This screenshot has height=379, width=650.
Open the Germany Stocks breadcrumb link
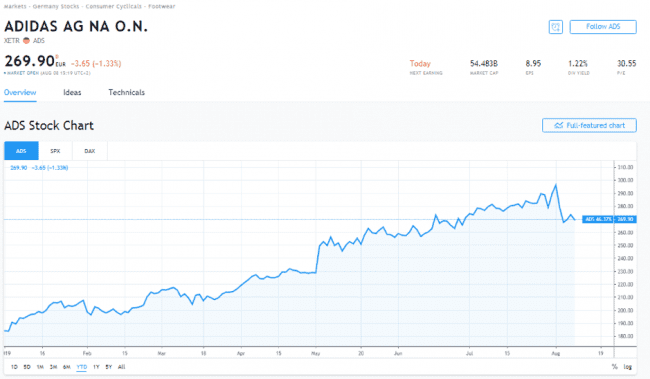(56, 6)
